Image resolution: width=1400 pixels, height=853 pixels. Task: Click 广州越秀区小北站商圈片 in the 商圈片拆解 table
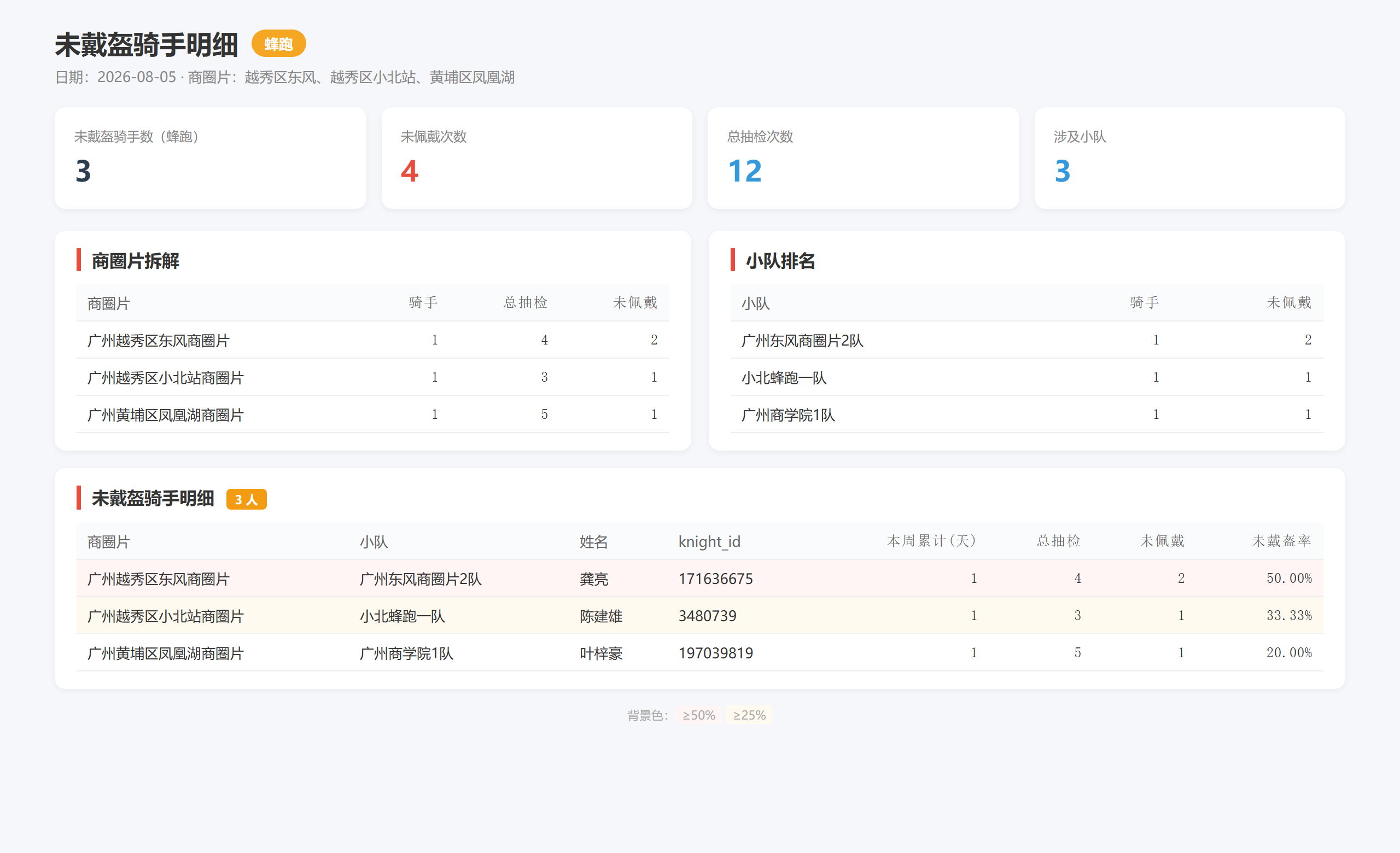point(165,378)
